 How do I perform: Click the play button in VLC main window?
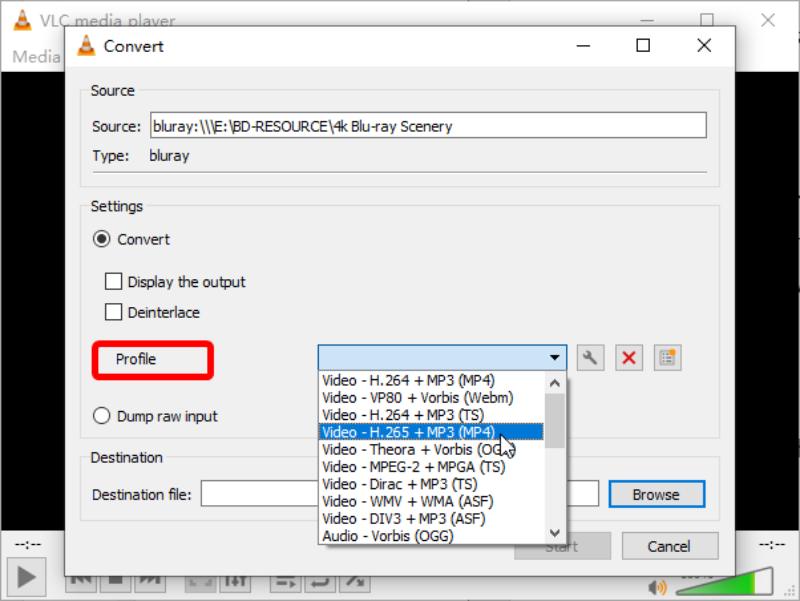[x=27, y=578]
